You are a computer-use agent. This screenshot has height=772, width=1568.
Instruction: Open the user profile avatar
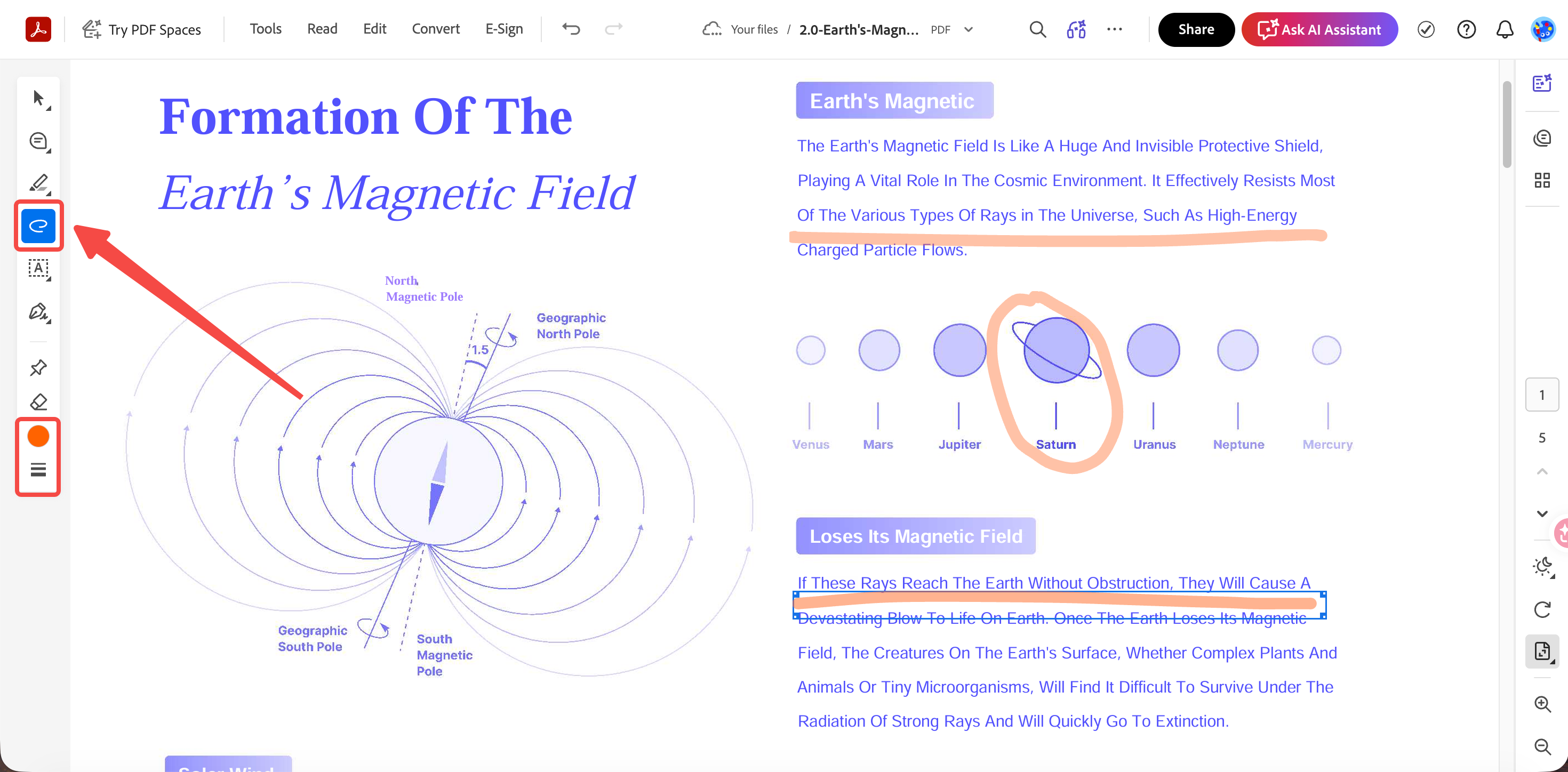point(1543,29)
